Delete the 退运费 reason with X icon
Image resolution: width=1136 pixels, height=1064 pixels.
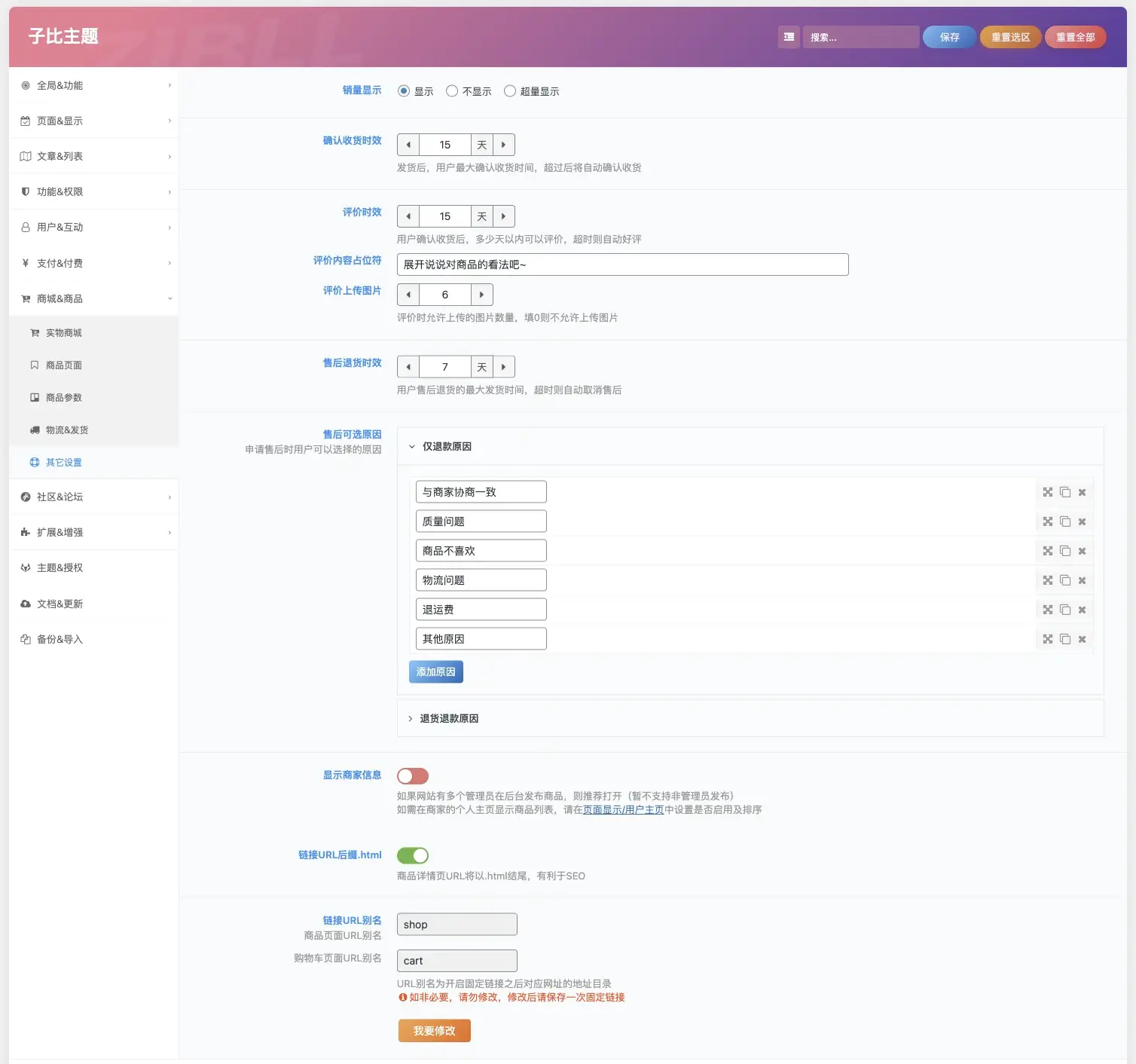coord(1082,610)
